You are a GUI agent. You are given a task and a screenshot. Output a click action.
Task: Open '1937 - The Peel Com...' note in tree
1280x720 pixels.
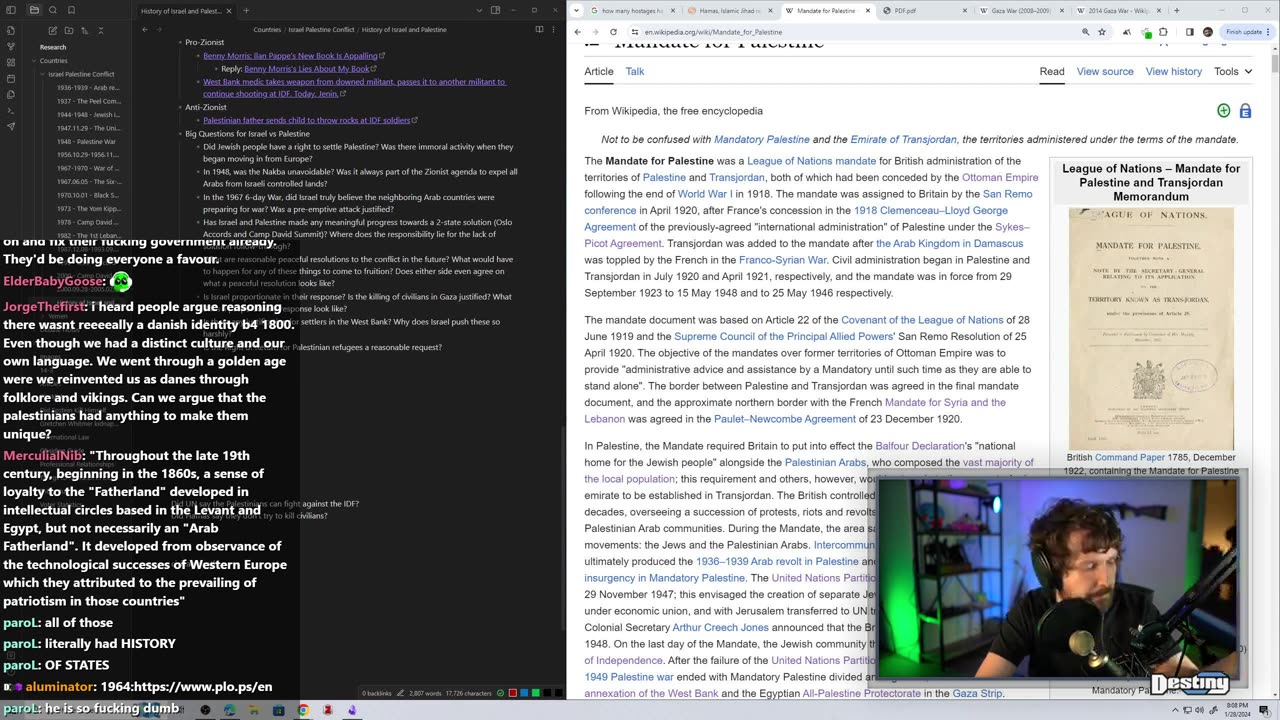point(88,101)
